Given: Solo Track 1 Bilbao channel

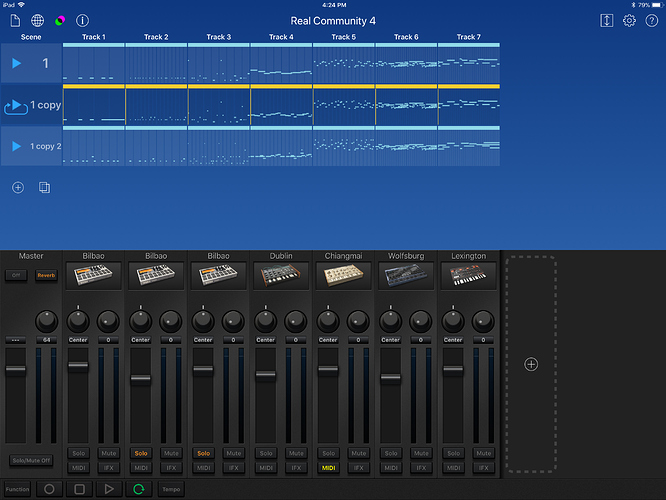Looking at the screenshot, I should coord(79,453).
